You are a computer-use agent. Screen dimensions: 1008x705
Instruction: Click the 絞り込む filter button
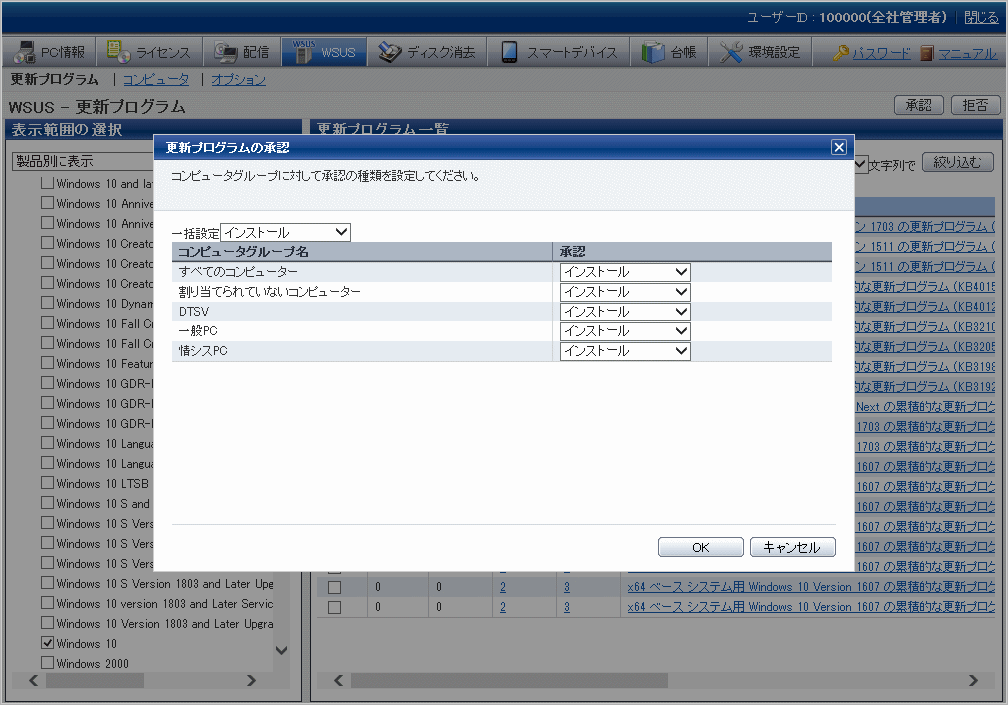(957, 163)
